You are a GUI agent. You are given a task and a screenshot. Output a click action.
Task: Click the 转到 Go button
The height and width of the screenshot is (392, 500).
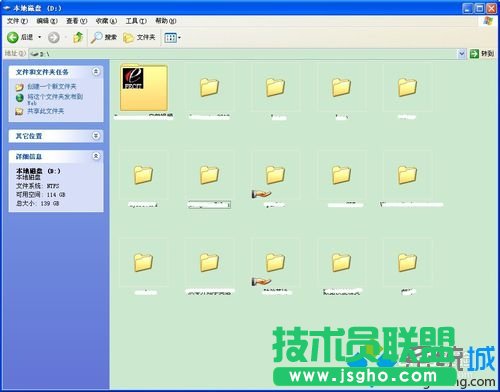(x=482, y=54)
